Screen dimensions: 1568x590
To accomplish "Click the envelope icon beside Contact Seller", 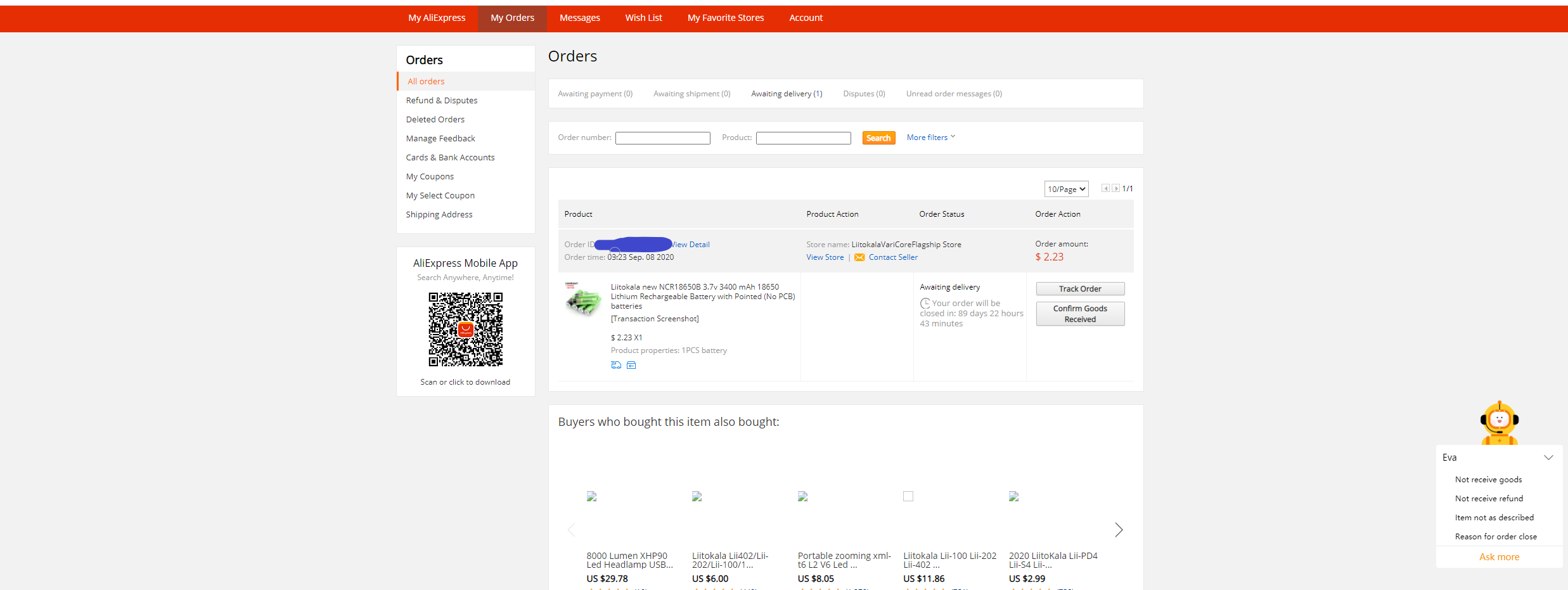I will click(x=859, y=257).
